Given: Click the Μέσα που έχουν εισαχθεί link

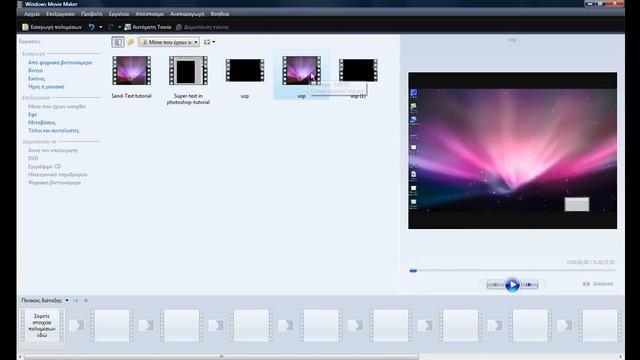Looking at the screenshot, I should point(57,107).
